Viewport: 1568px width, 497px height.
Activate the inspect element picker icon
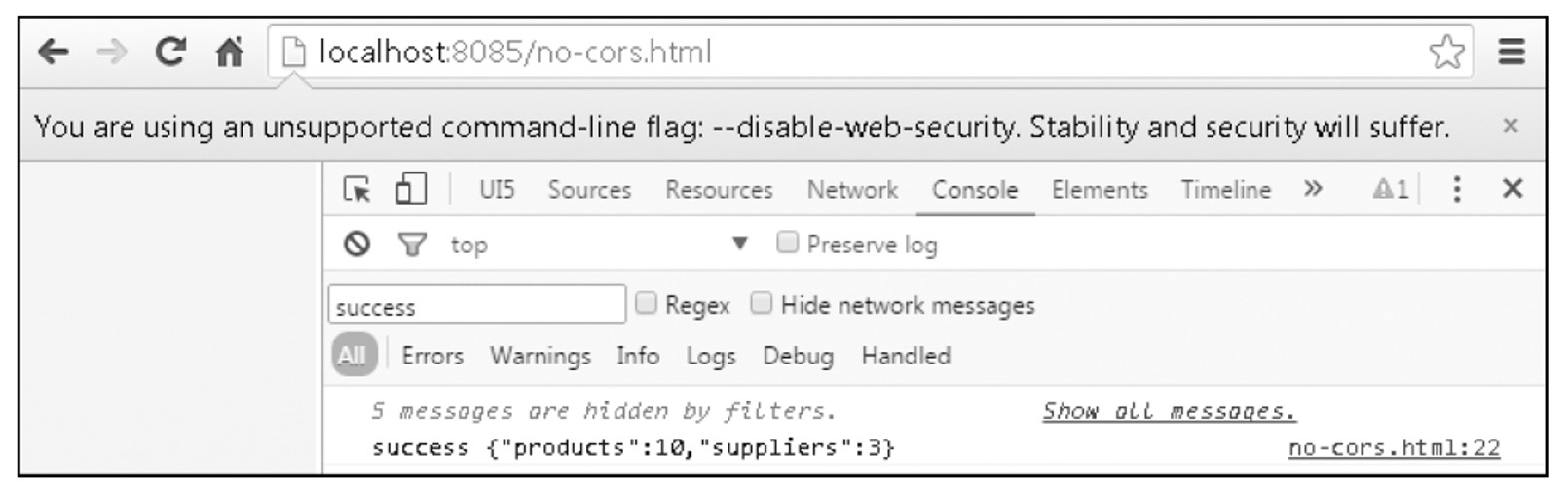coord(357,189)
